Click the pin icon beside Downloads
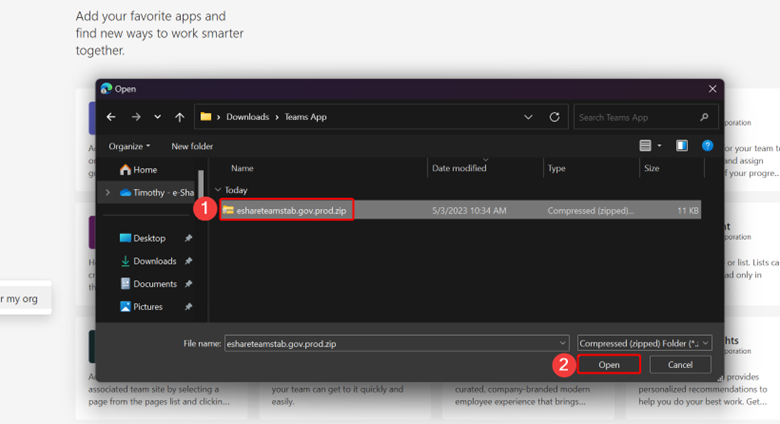Viewport: 780px width, 424px height. (x=188, y=261)
